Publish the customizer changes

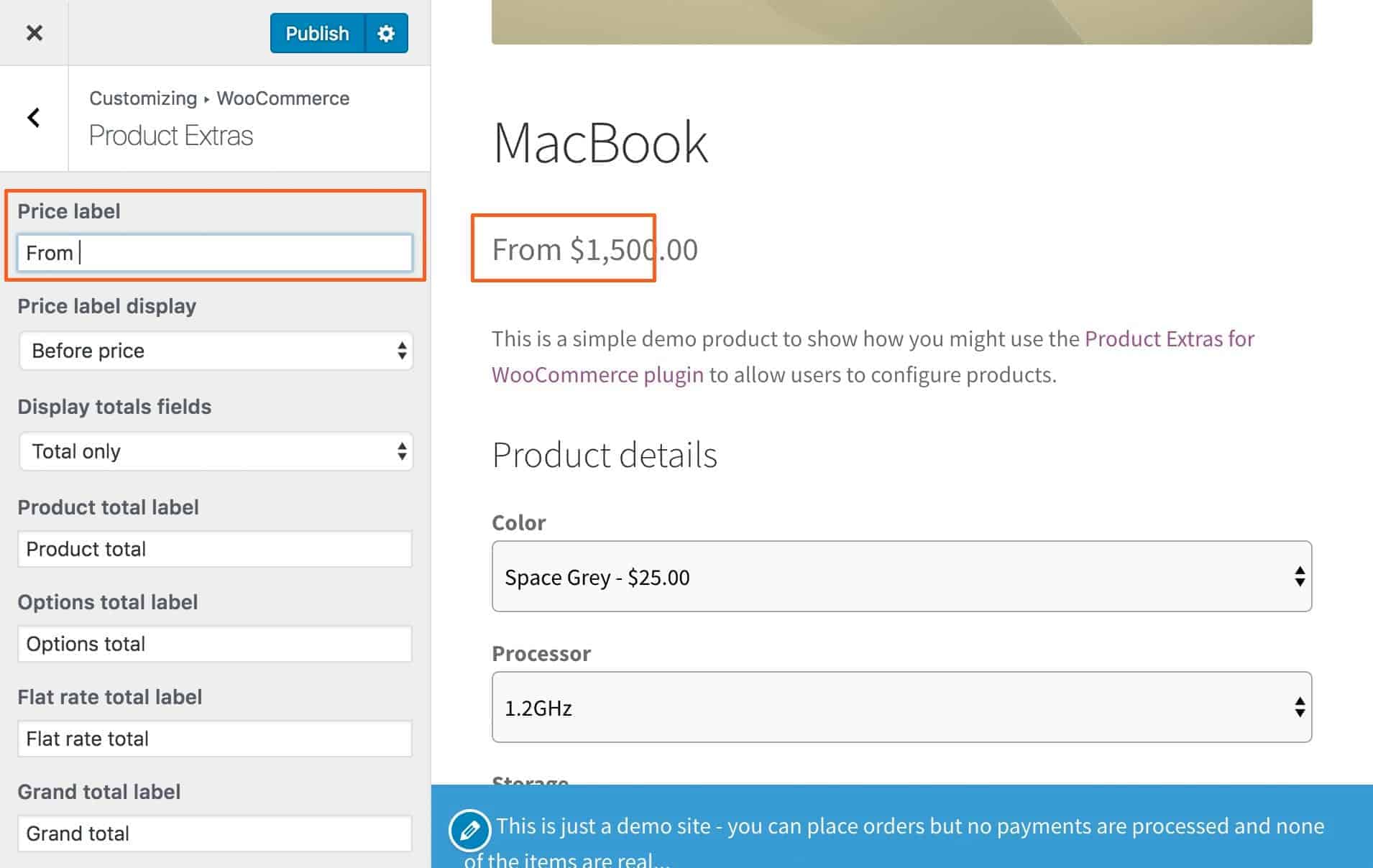point(316,33)
